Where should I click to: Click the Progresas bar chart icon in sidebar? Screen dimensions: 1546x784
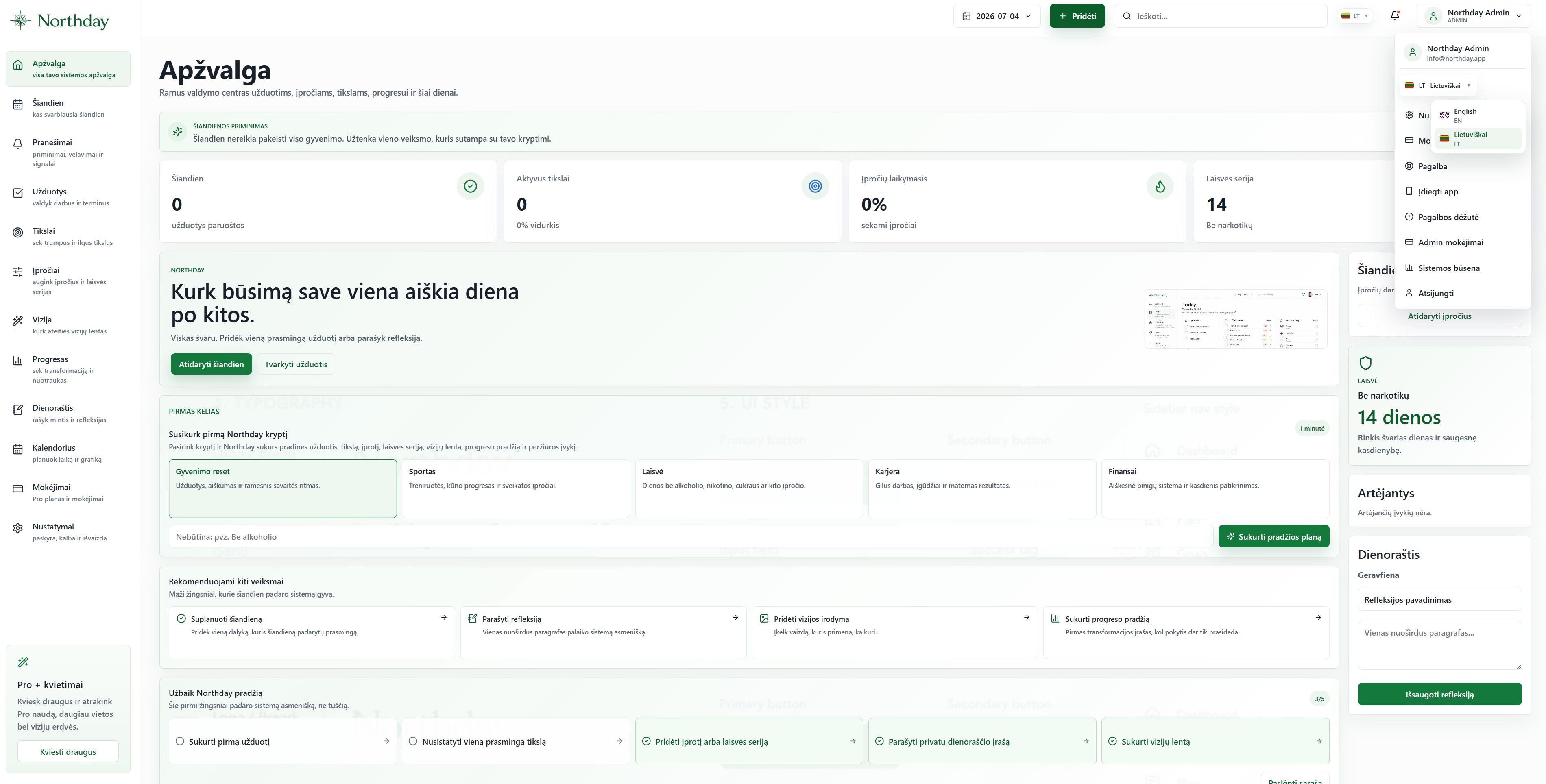click(18, 361)
